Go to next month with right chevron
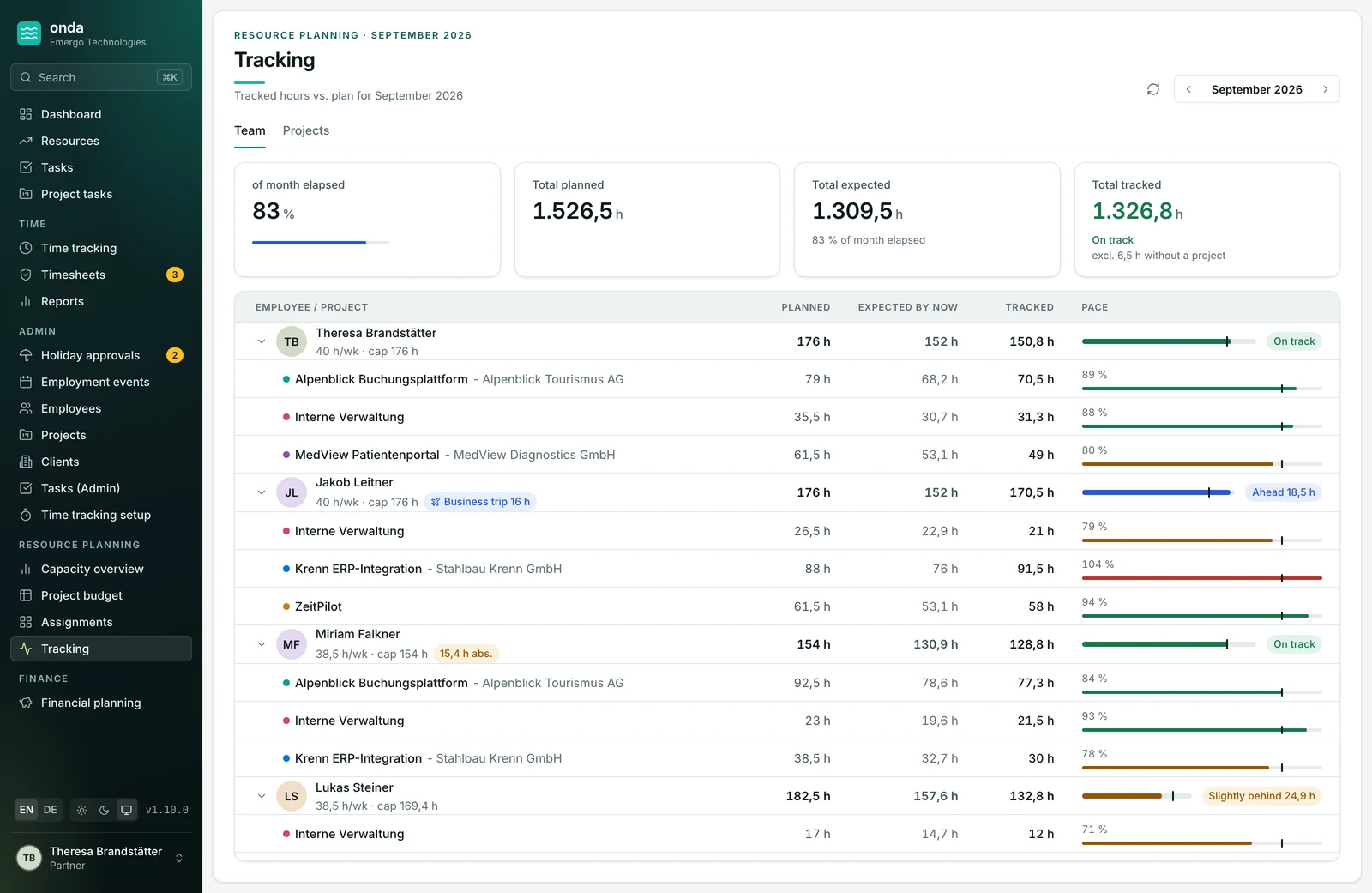1372x893 pixels. pos(1326,89)
